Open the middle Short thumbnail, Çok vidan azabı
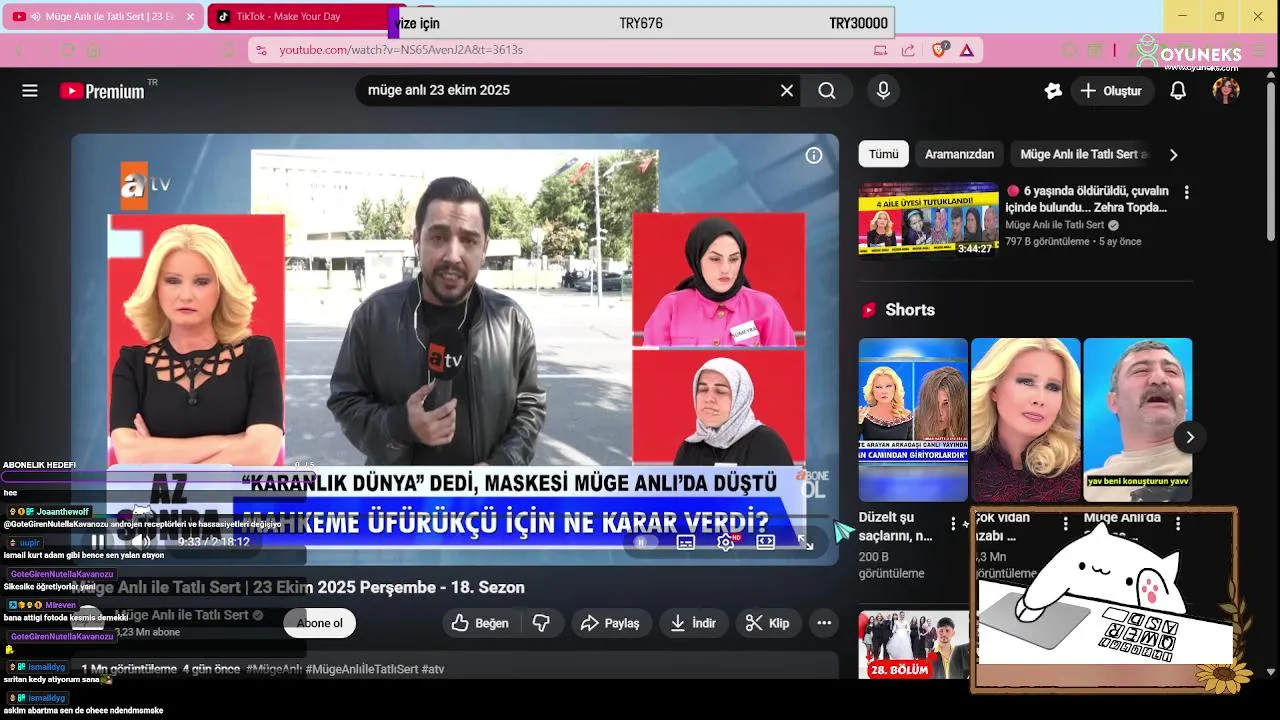Viewport: 1280px width, 720px height. pos(1026,419)
